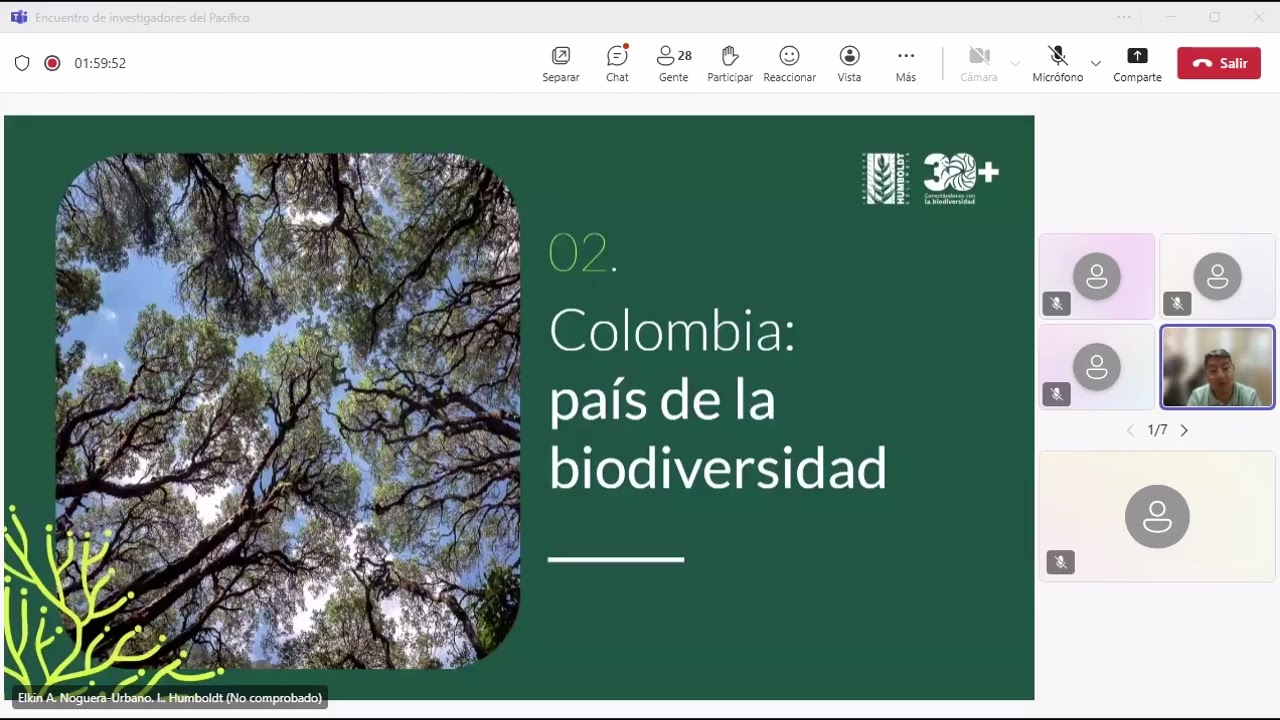
Task: Change layout with Vista
Action: tap(849, 63)
